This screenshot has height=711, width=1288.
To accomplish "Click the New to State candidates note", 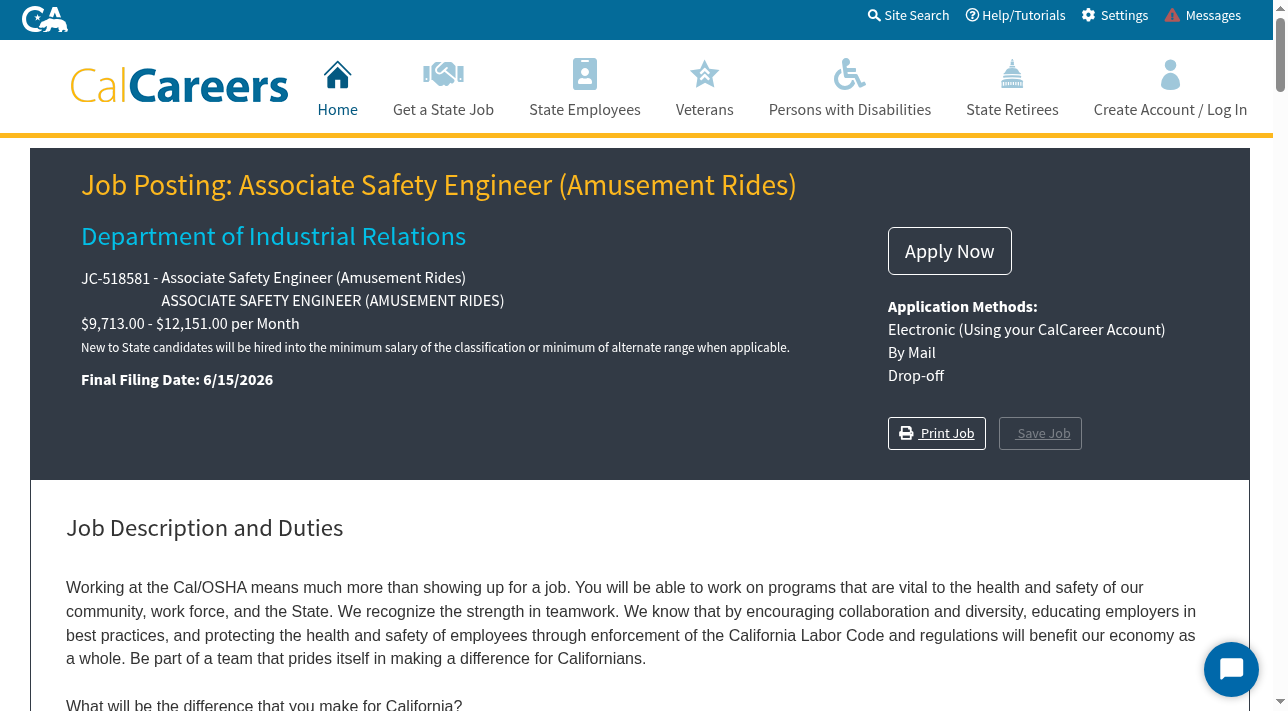I will 435,348.
